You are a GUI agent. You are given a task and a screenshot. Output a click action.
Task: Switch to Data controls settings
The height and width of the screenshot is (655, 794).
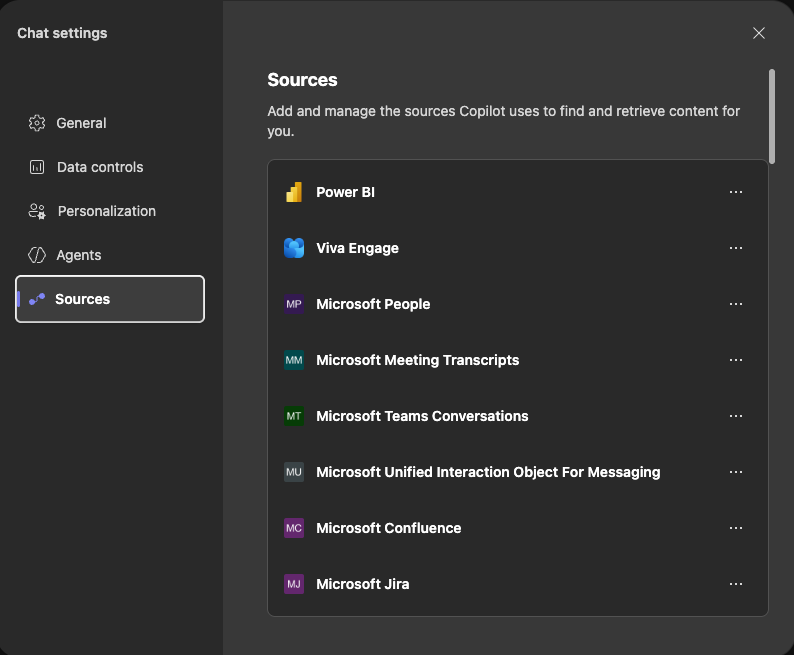tap(110, 167)
